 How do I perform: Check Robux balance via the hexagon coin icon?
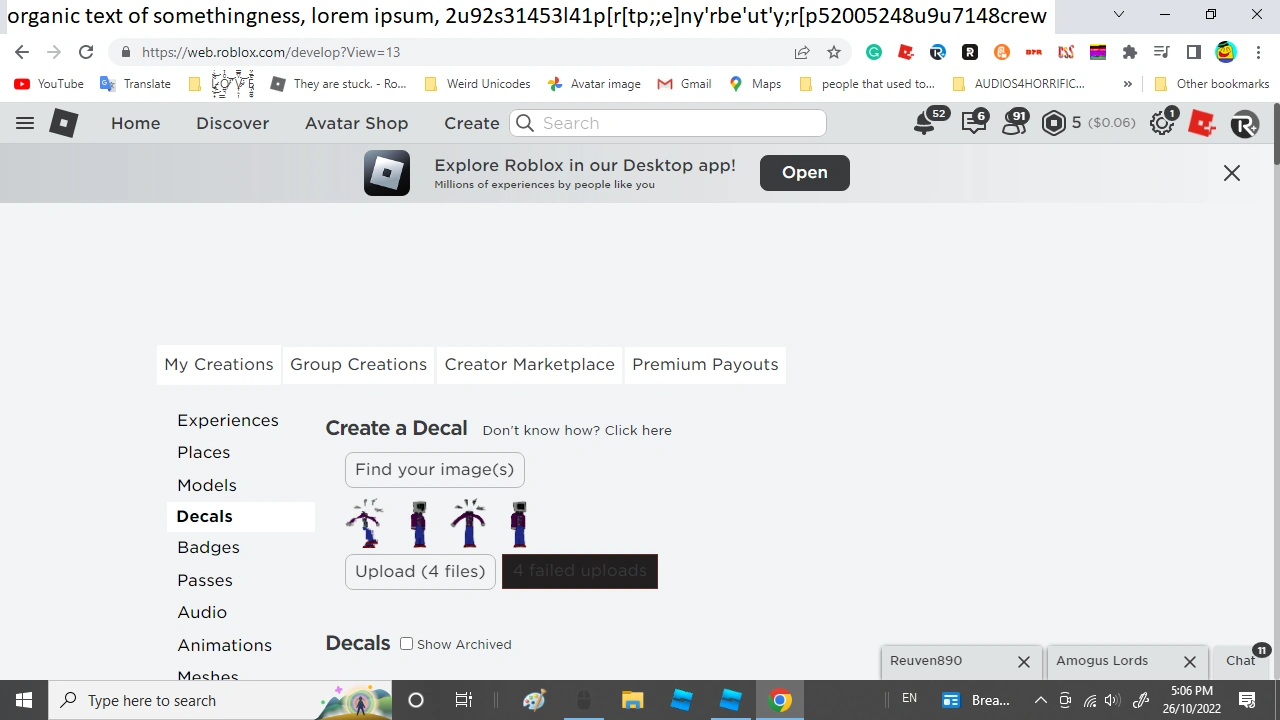point(1054,123)
